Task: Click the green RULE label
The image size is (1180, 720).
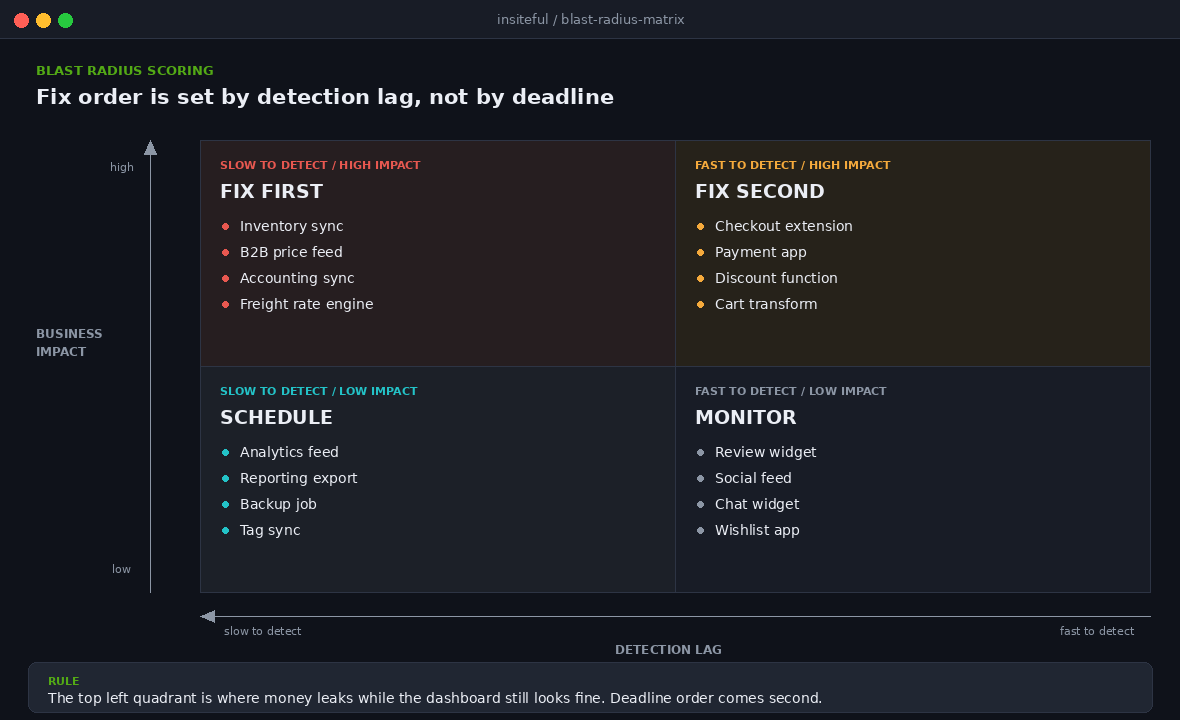Action: [x=63, y=681]
